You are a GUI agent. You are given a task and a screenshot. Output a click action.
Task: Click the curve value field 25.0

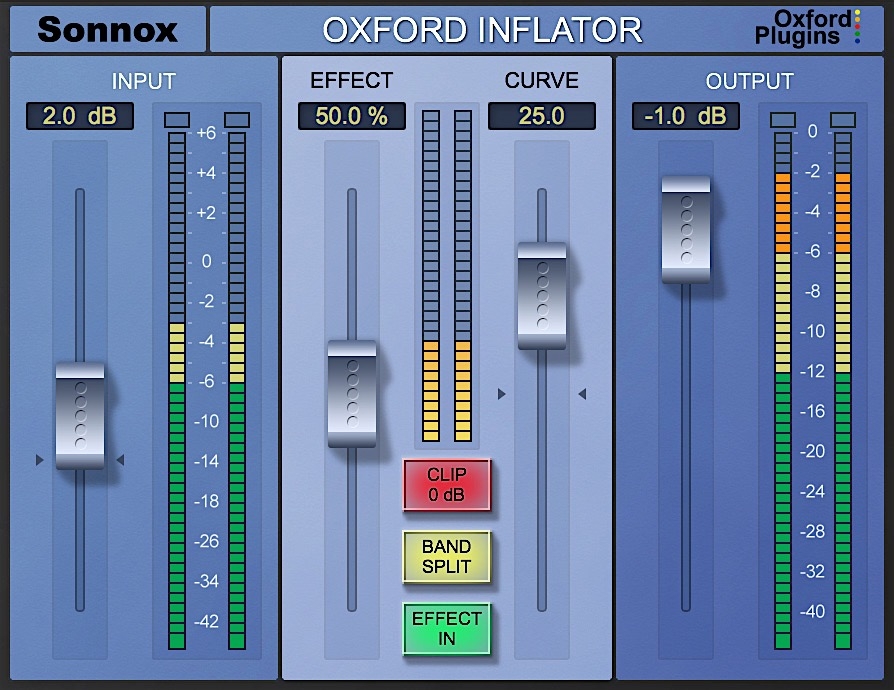pos(542,116)
